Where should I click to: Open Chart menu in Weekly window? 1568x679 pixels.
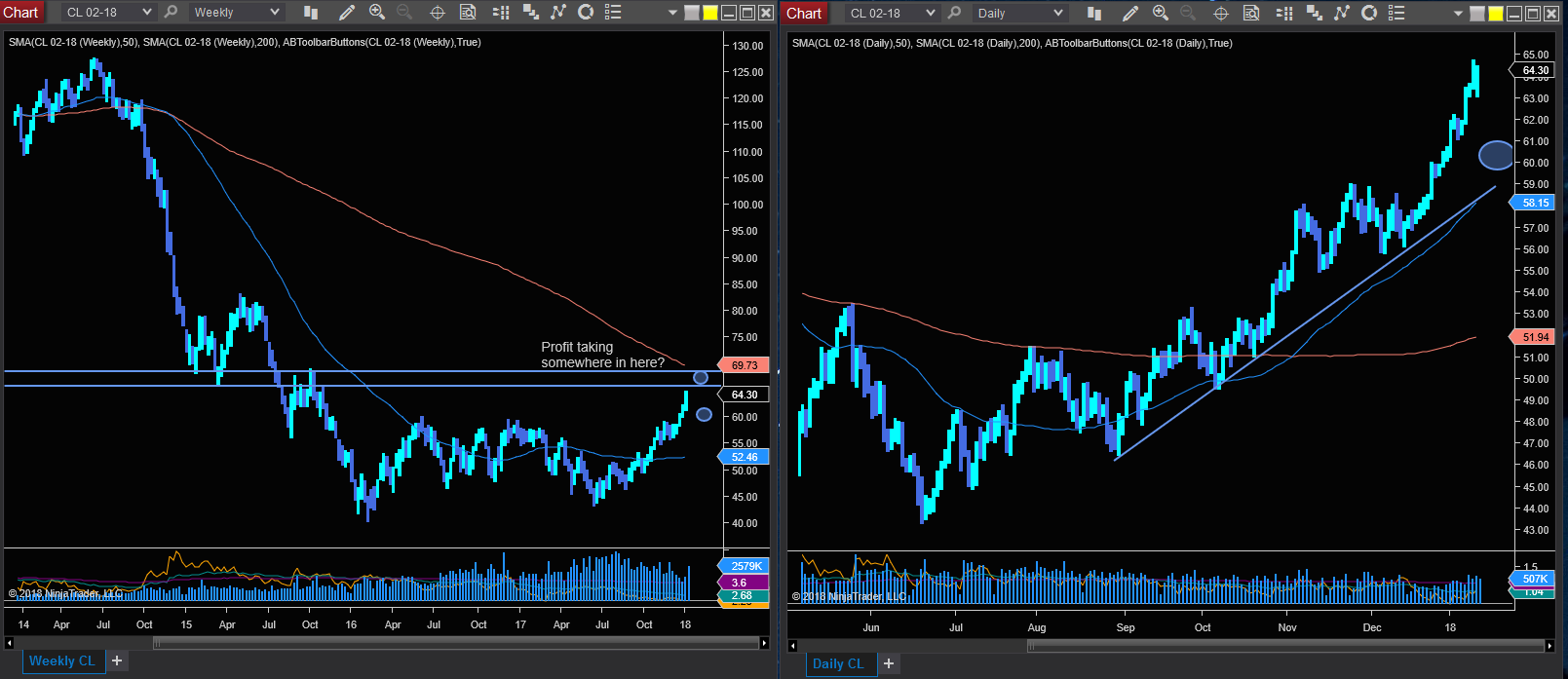pos(20,13)
